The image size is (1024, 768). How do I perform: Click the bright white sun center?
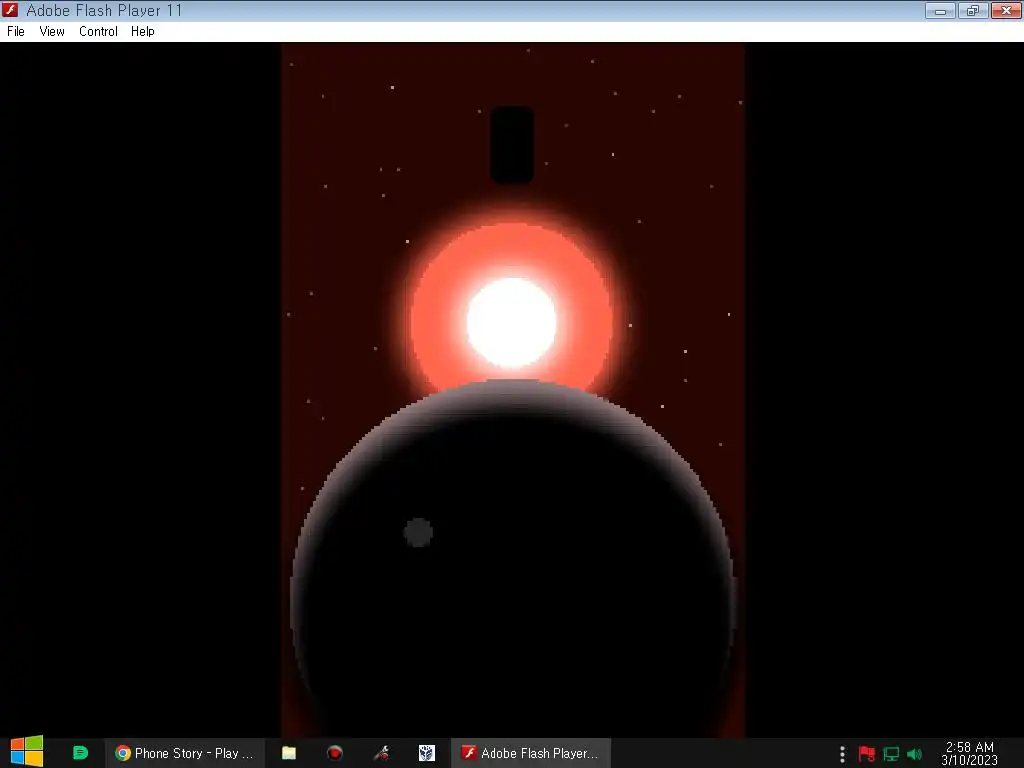[x=511, y=322]
